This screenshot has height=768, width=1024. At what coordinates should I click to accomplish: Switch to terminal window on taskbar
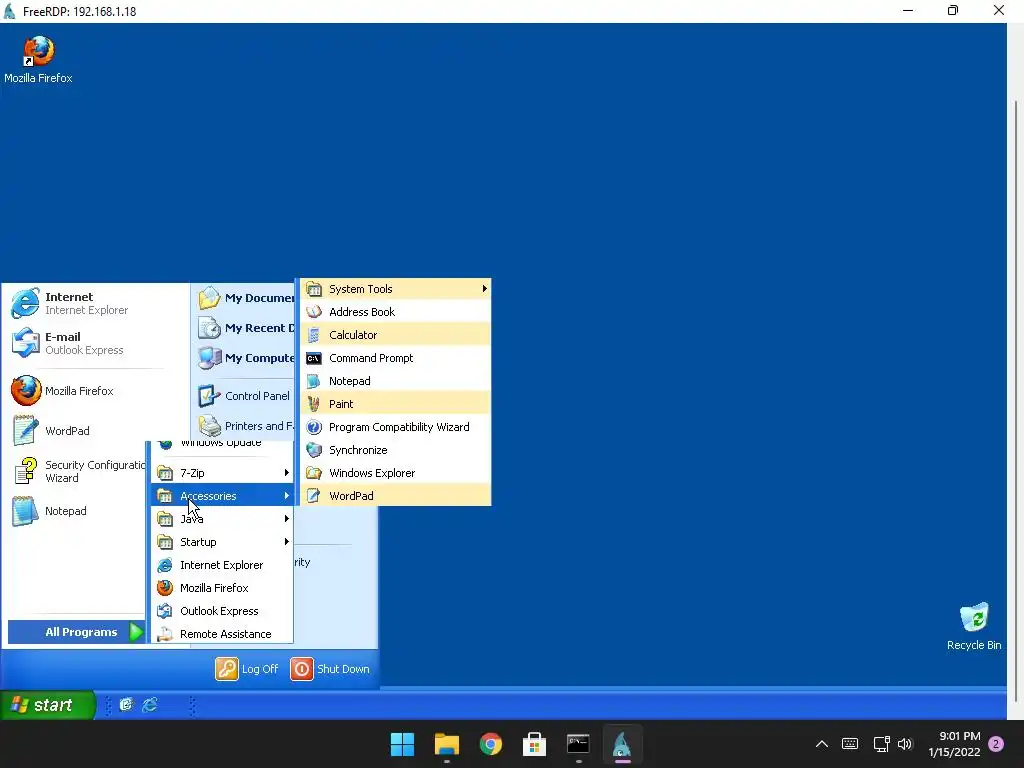point(578,744)
